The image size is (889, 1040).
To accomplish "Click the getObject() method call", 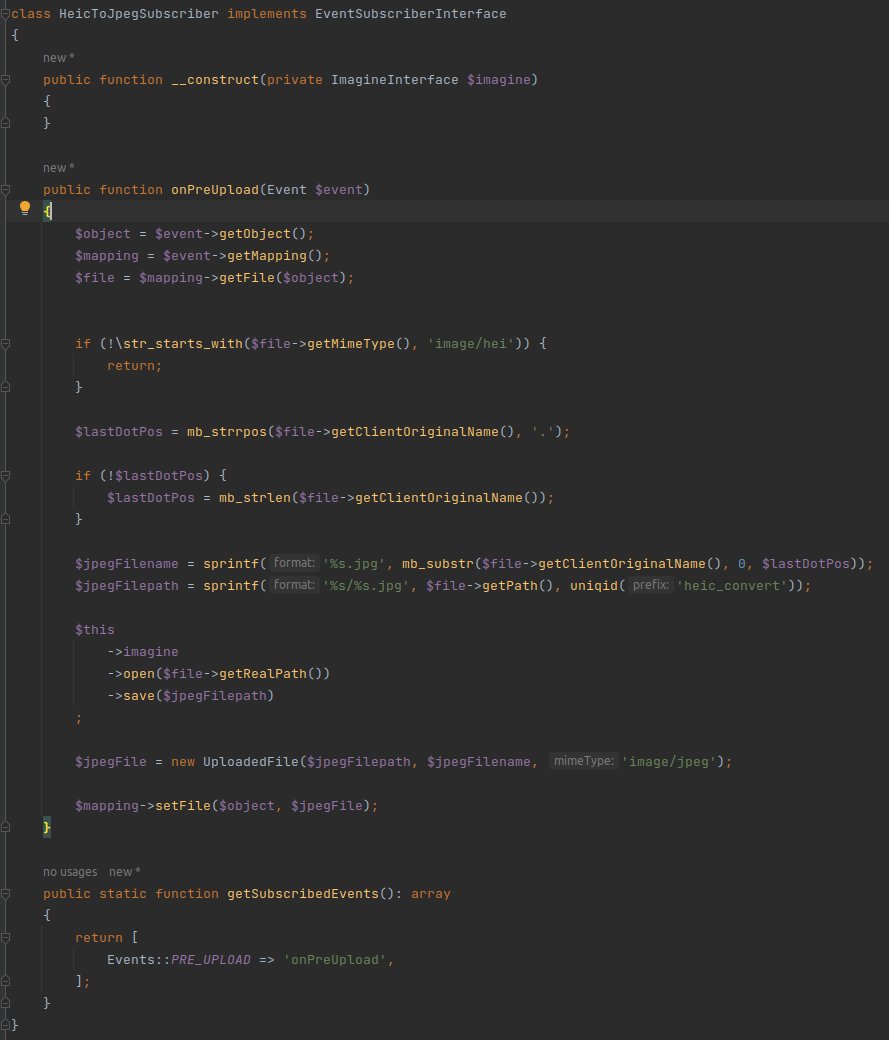I will (263, 233).
